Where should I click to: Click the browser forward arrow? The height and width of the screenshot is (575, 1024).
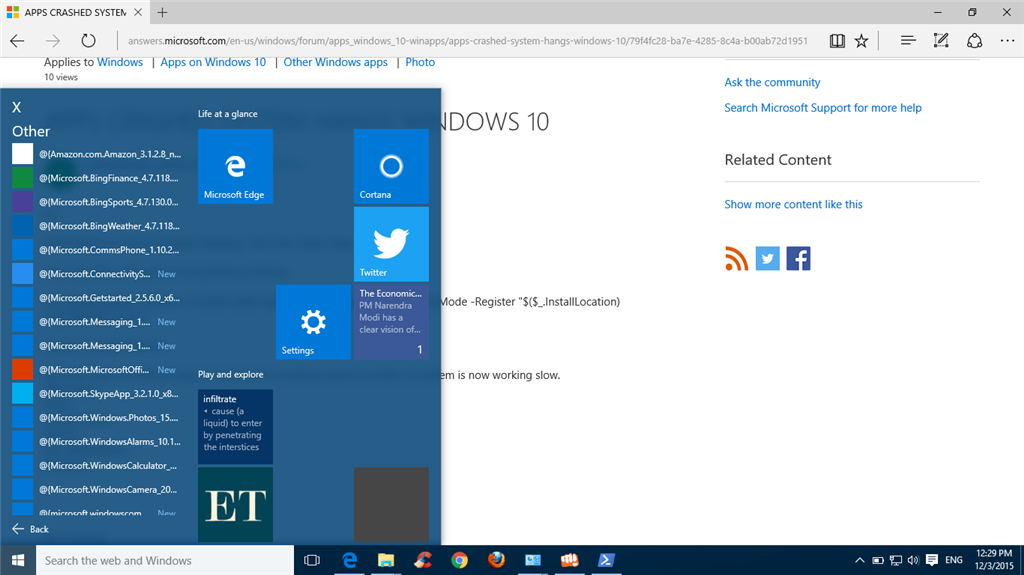coord(53,41)
